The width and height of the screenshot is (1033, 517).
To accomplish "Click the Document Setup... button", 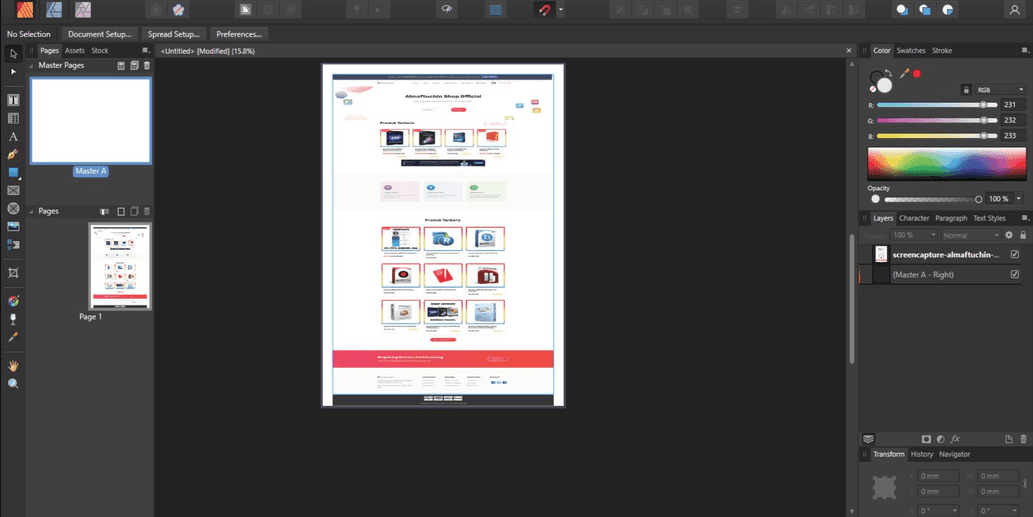I will pyautogui.click(x=99, y=34).
